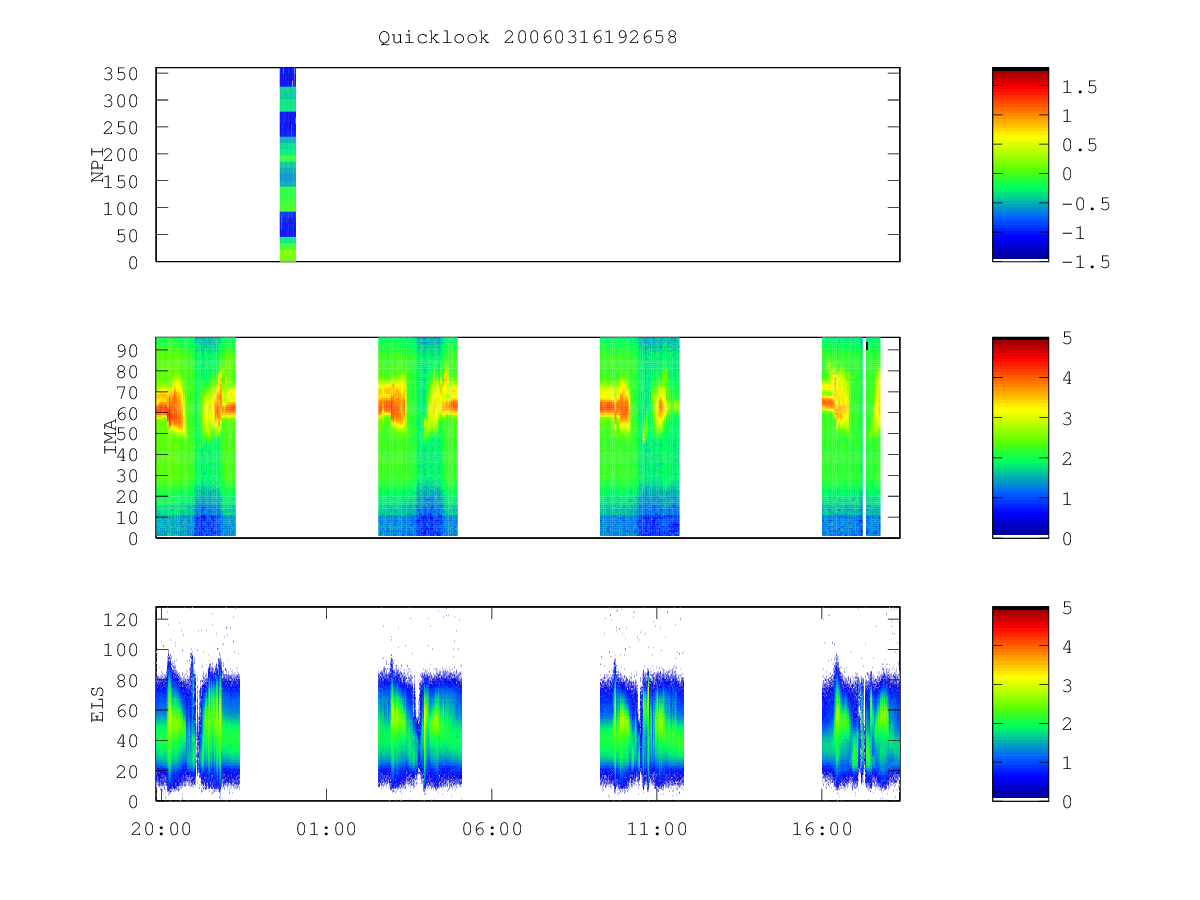1200x900 pixels.
Task: Click the 3 label on IMA colorbar
Action: tap(1067, 418)
